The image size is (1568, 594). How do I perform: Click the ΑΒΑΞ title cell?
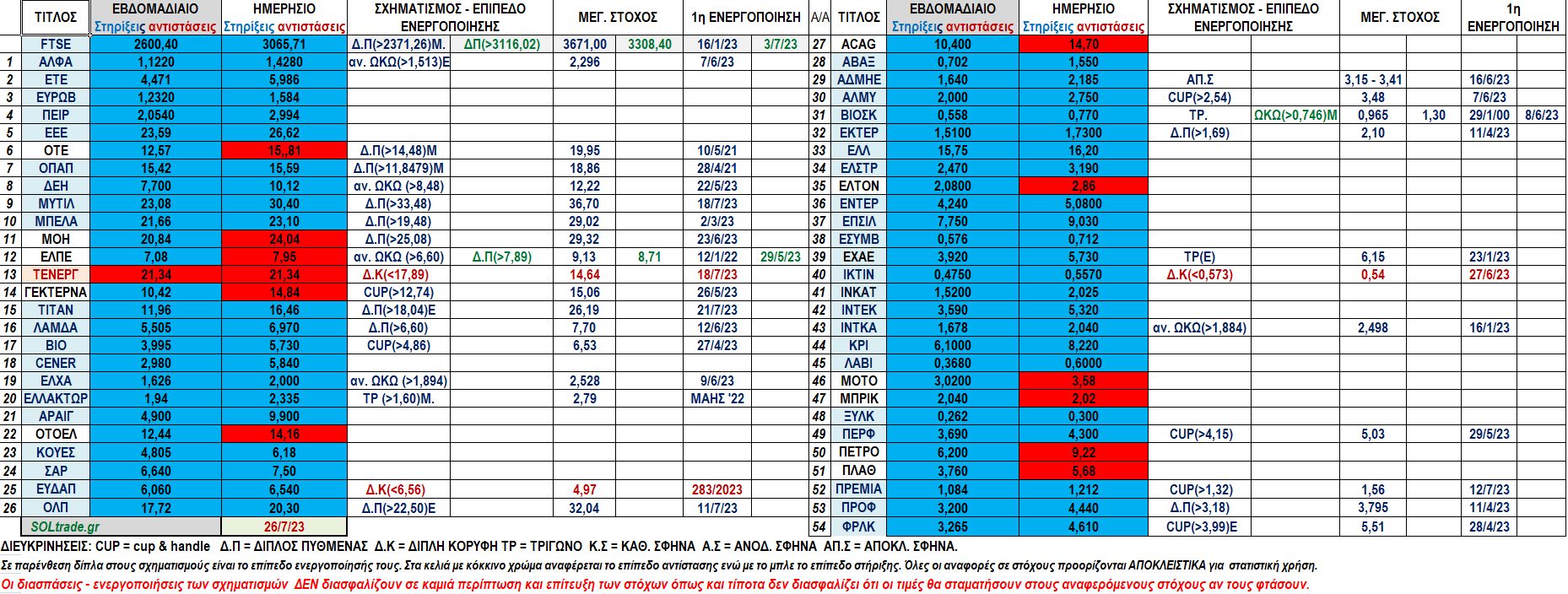[858, 62]
